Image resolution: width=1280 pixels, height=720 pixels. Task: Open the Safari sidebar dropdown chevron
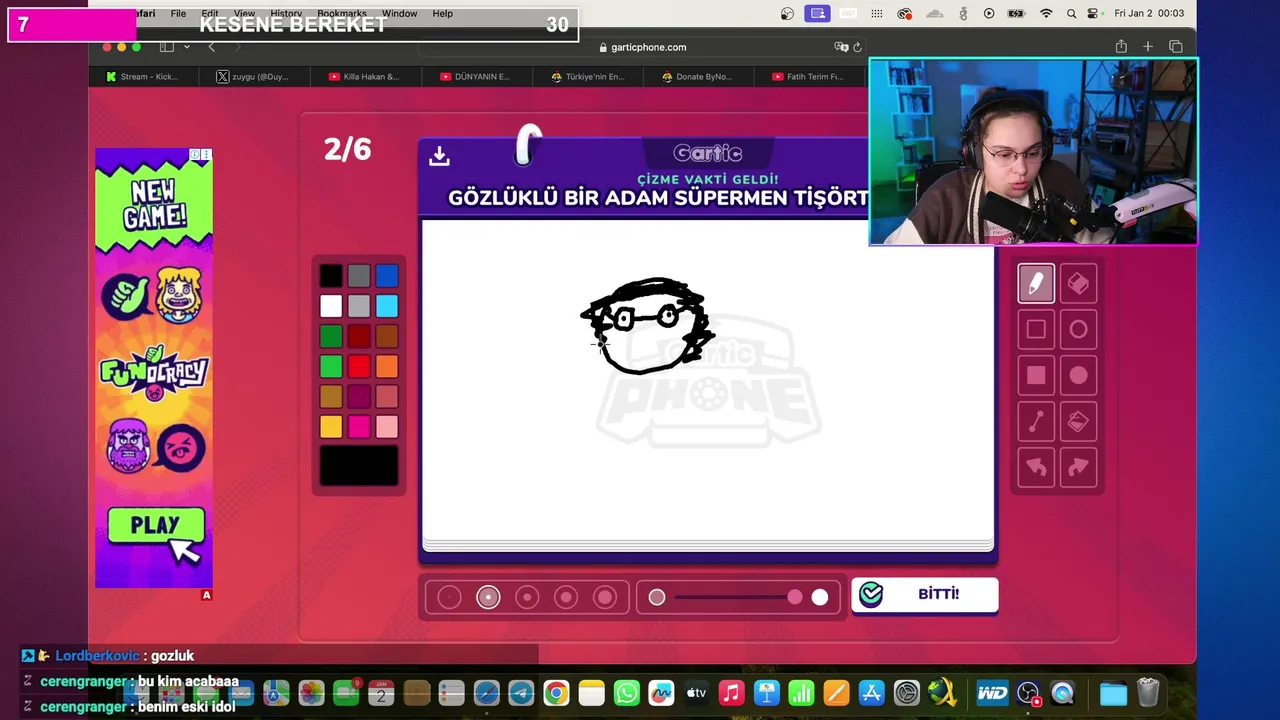pos(185,47)
